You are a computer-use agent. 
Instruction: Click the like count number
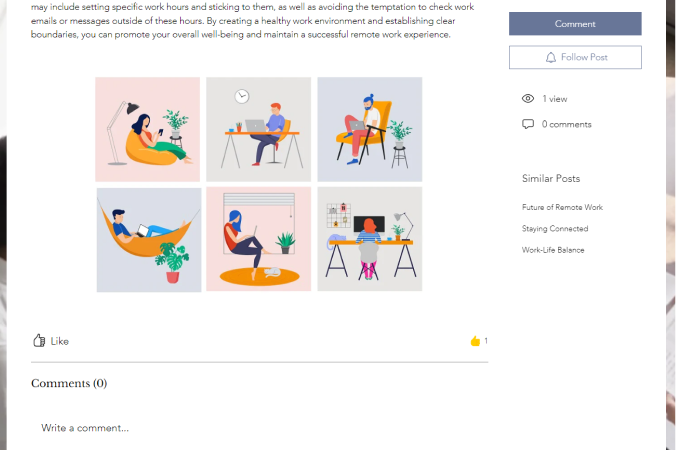(x=486, y=341)
